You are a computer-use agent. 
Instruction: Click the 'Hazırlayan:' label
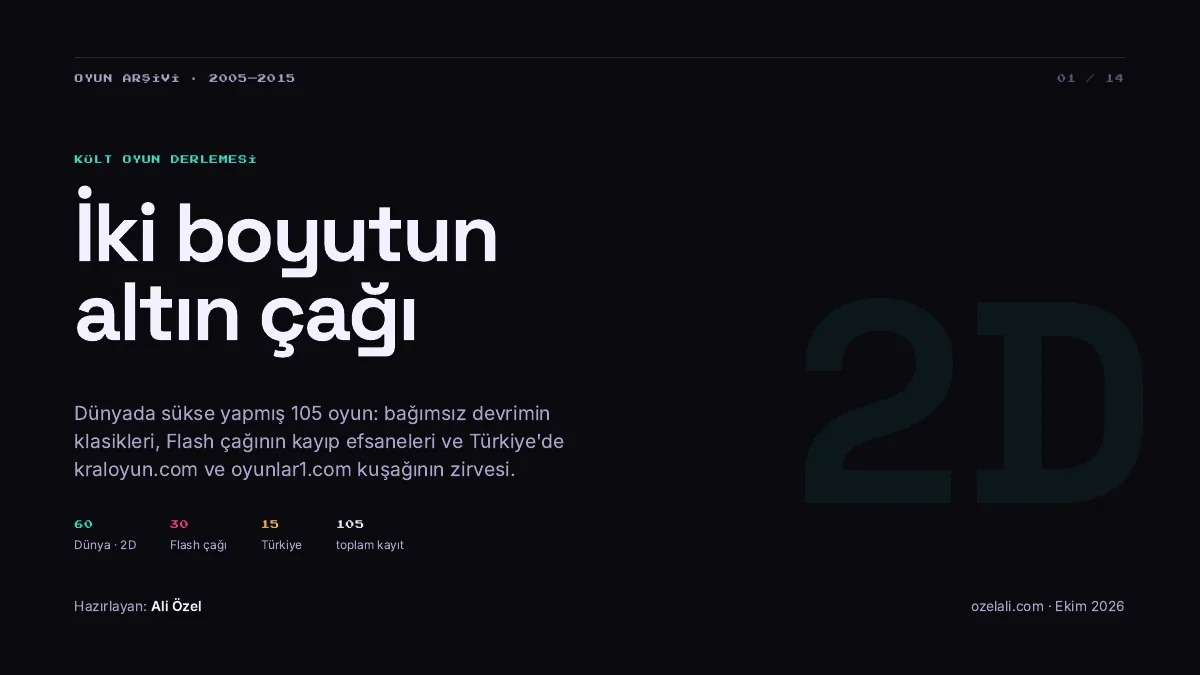click(110, 606)
